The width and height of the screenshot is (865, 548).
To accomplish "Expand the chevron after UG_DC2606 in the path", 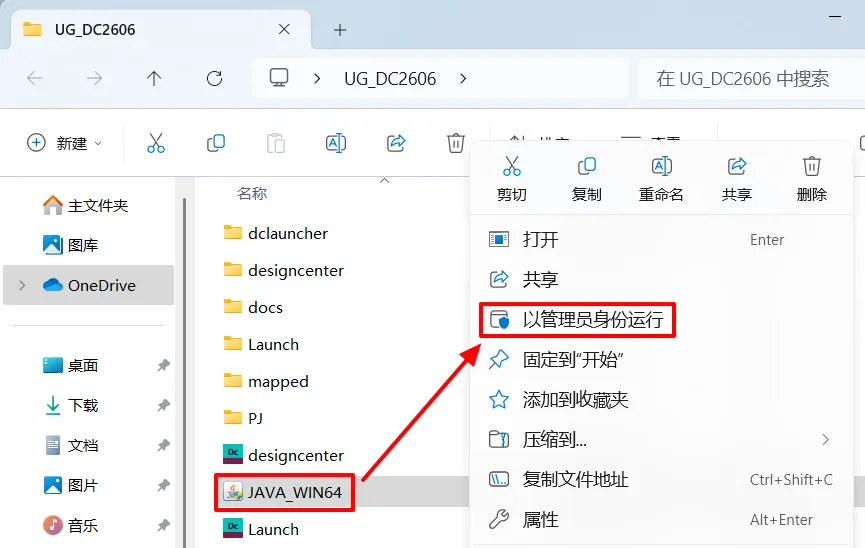I will 463,79.
